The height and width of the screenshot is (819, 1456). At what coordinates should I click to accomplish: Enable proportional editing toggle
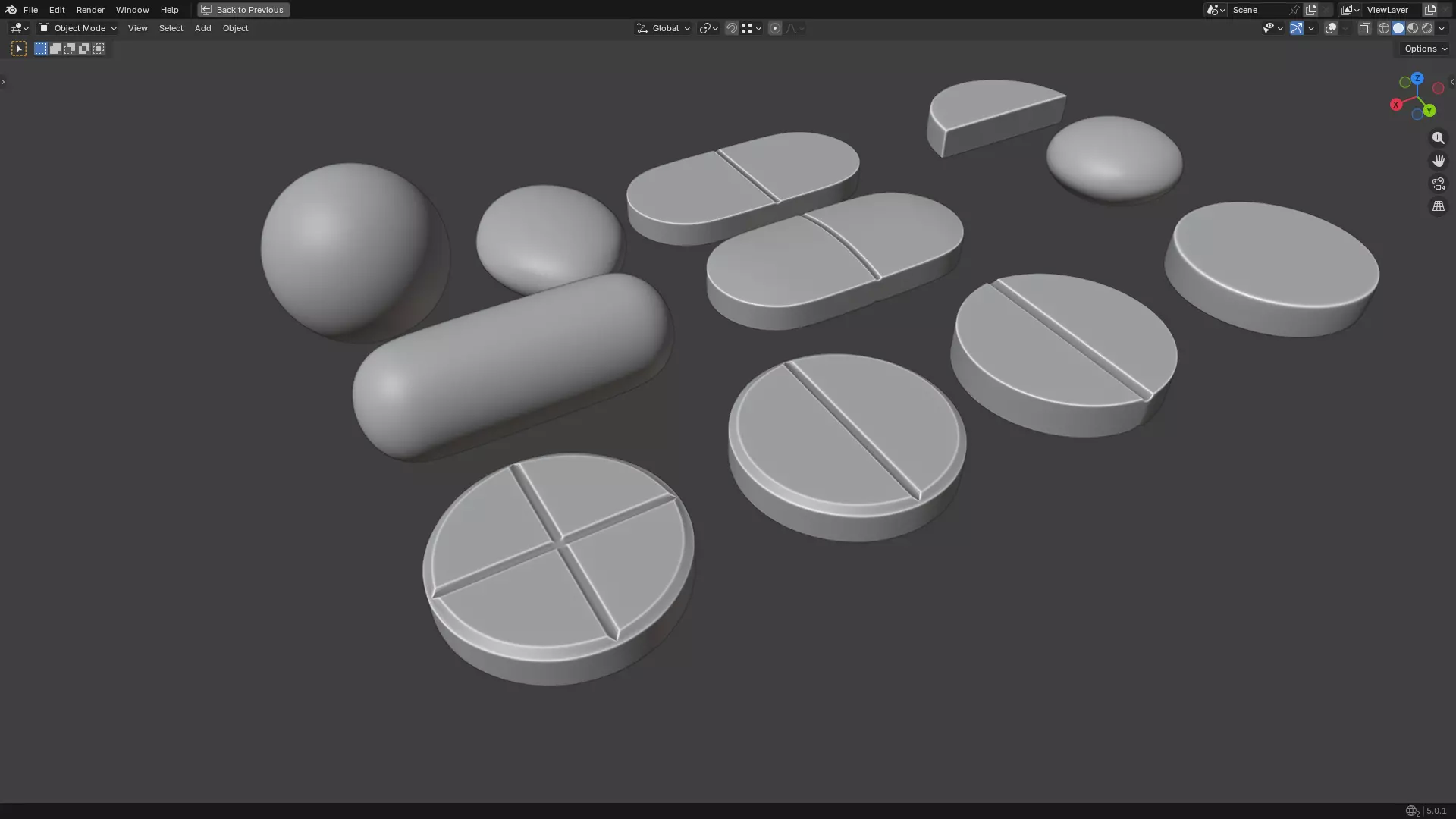click(774, 28)
